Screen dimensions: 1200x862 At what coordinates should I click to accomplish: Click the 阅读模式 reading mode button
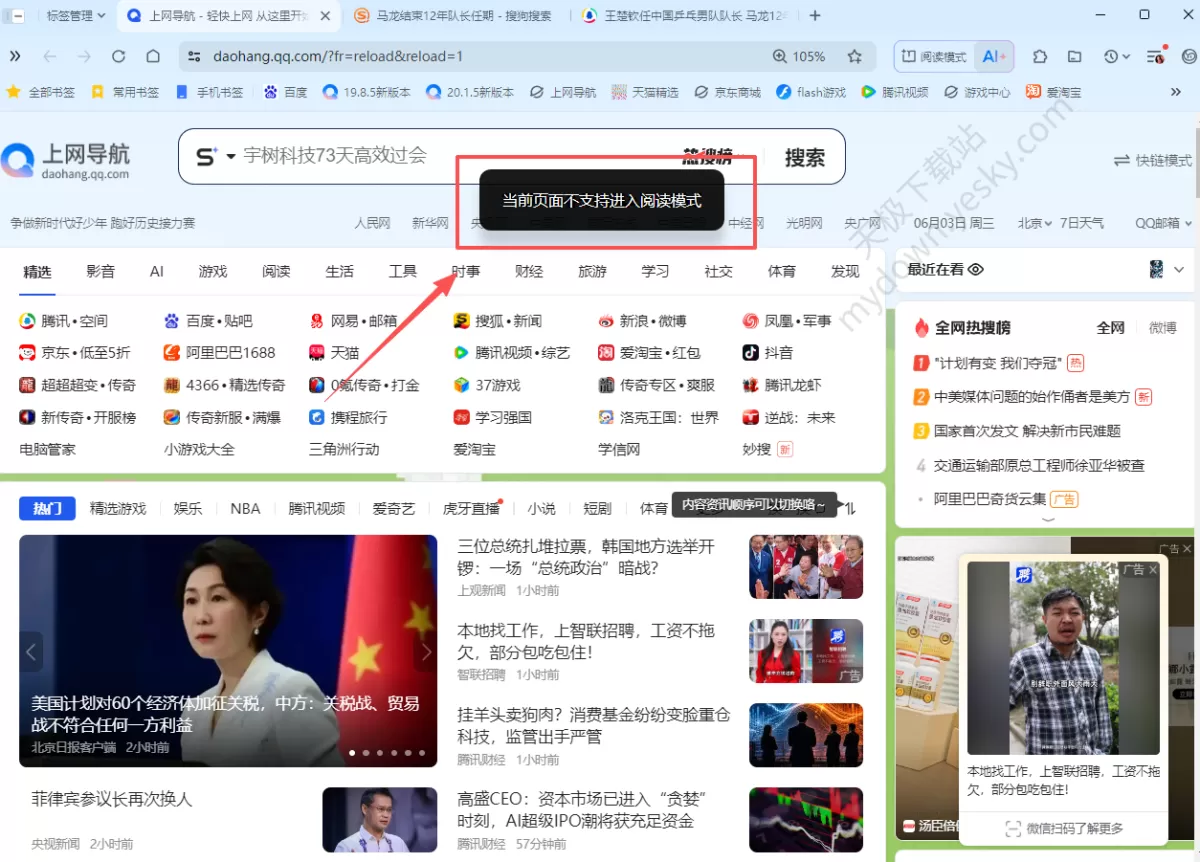coord(933,56)
